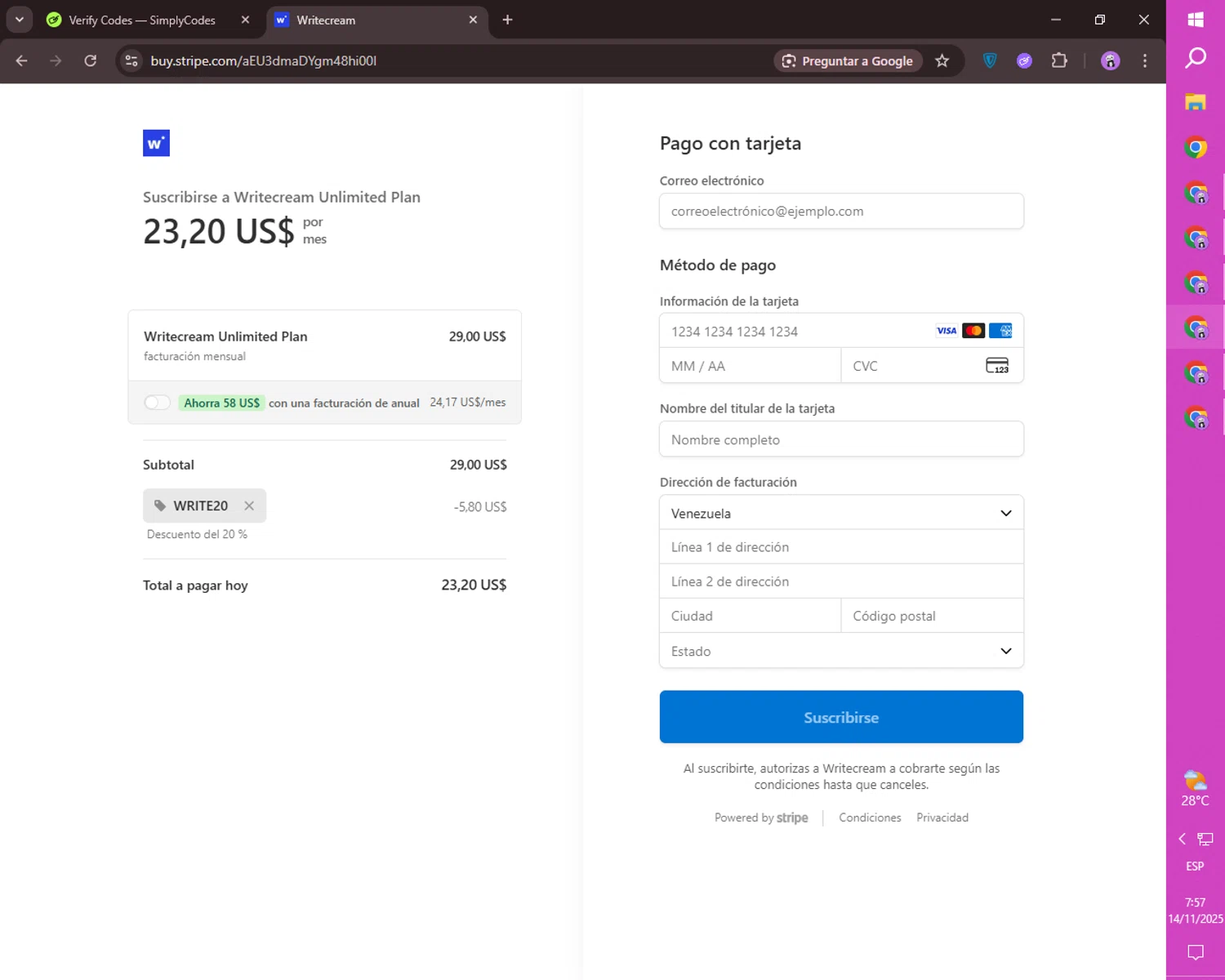This screenshot has width=1225, height=980.
Task: Click the Preguntar a Google button
Action: 848,60
